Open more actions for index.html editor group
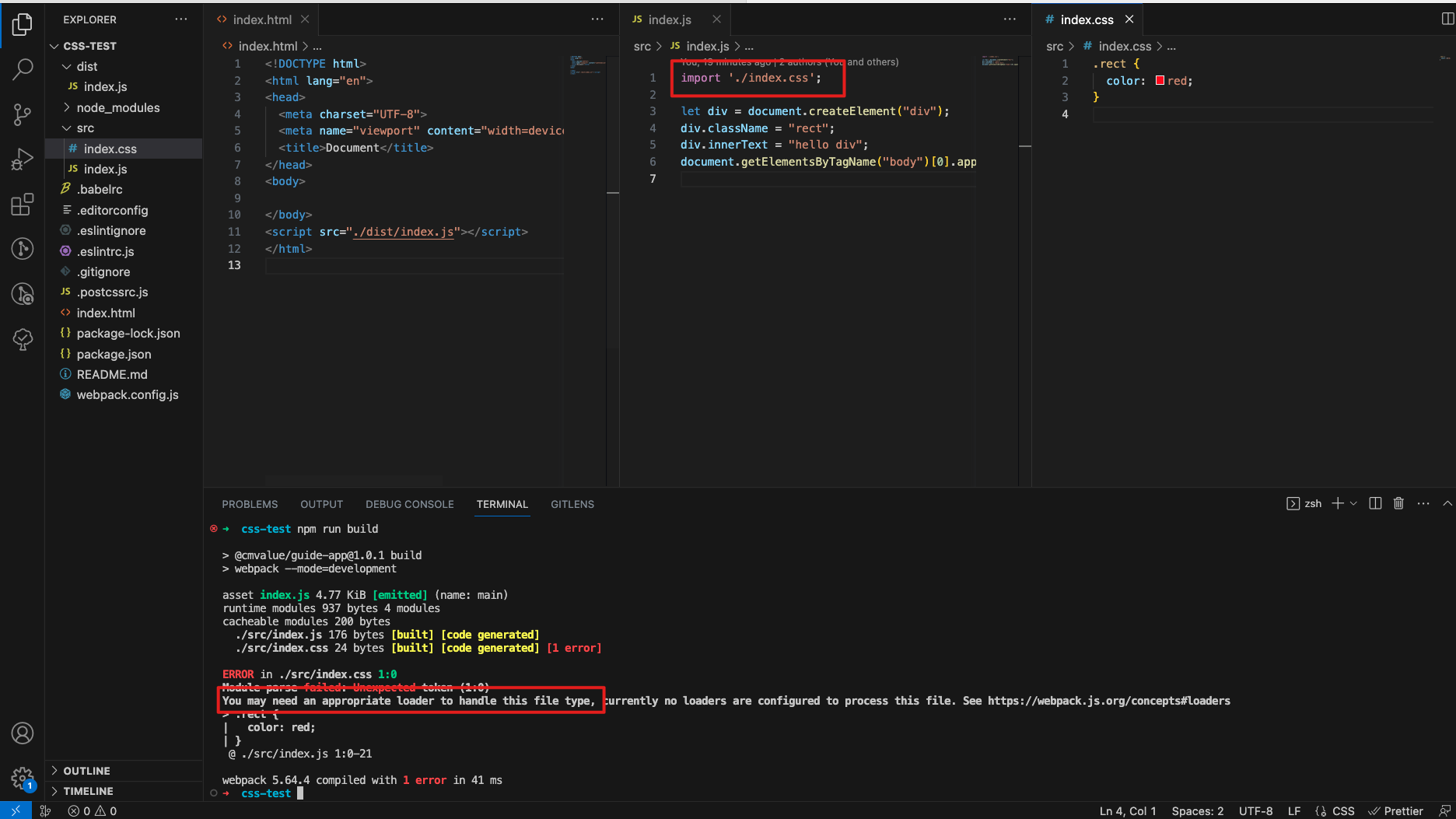This screenshot has width=1456, height=819. pyautogui.click(x=597, y=19)
